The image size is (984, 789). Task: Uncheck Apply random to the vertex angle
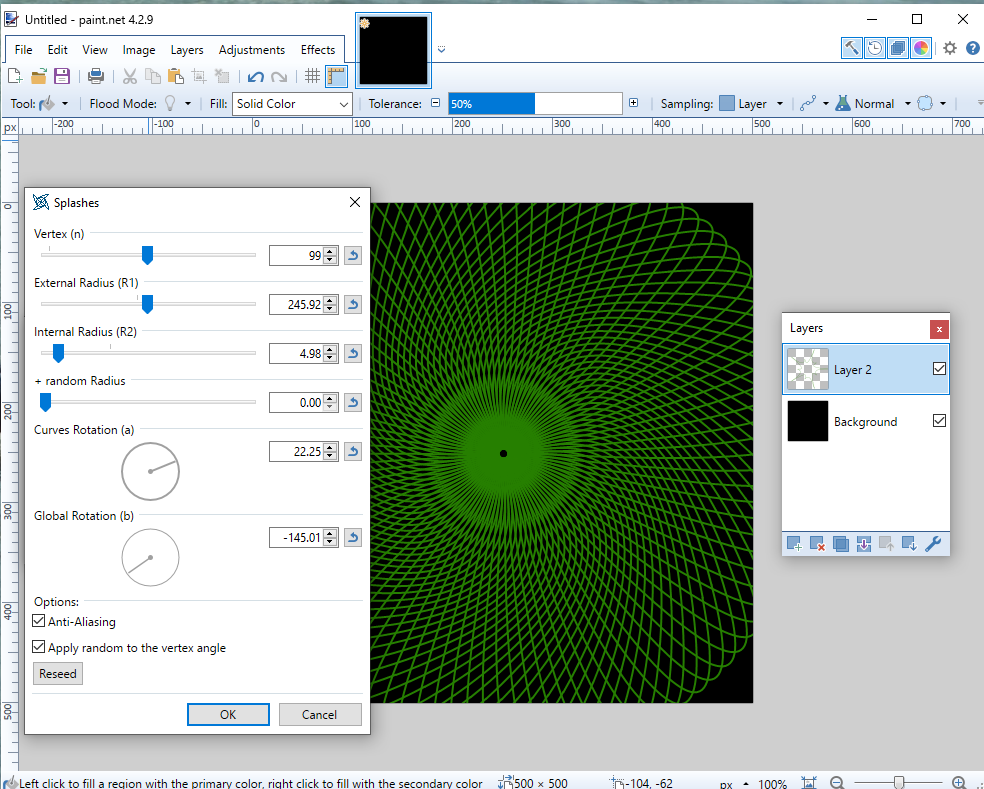39,647
